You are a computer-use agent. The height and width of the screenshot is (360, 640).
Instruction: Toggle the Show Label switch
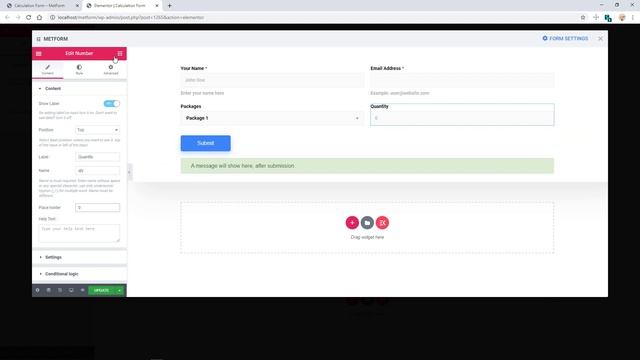(112, 103)
